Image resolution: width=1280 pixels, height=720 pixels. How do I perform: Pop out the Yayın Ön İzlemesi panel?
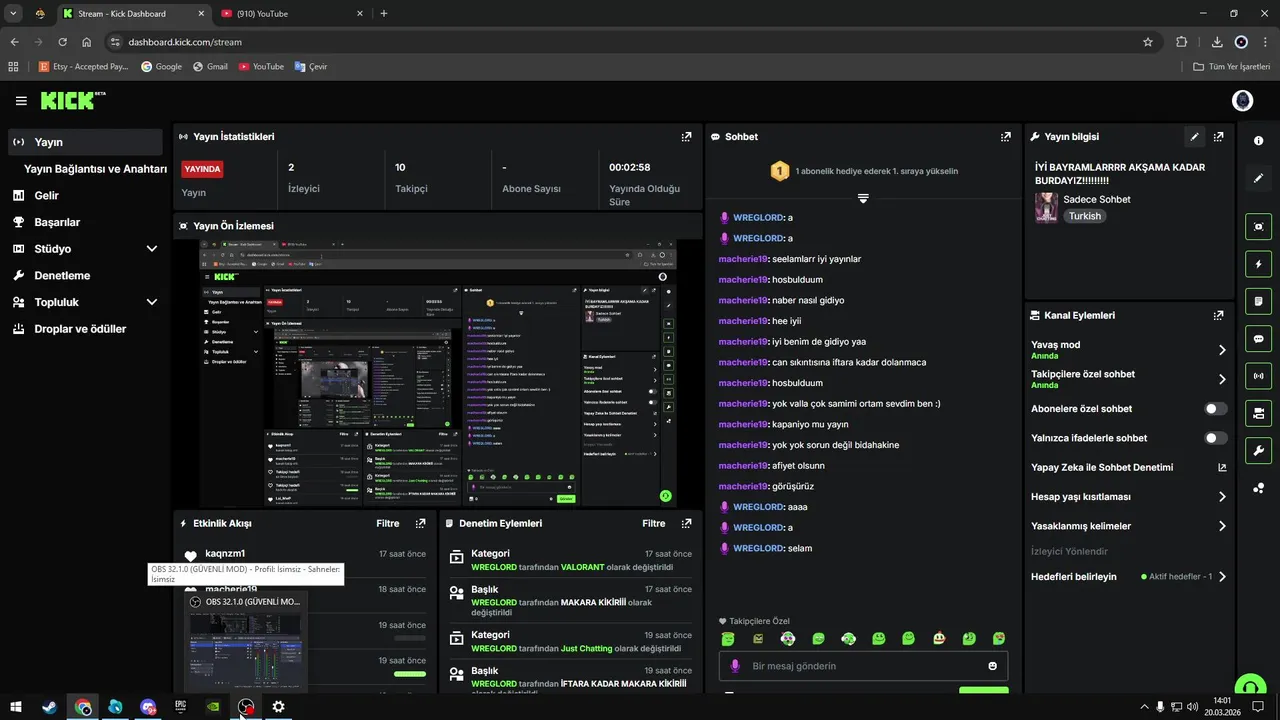pyautogui.click(x=686, y=226)
